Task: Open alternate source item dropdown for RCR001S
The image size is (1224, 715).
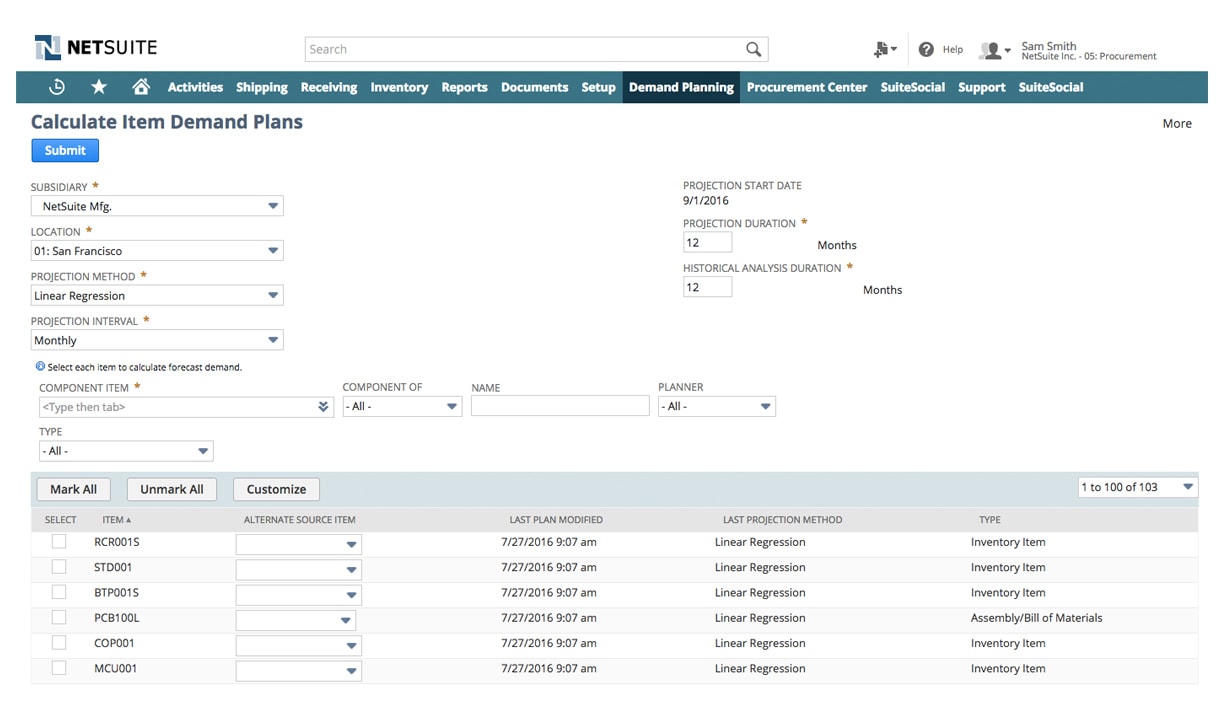Action: click(x=351, y=544)
